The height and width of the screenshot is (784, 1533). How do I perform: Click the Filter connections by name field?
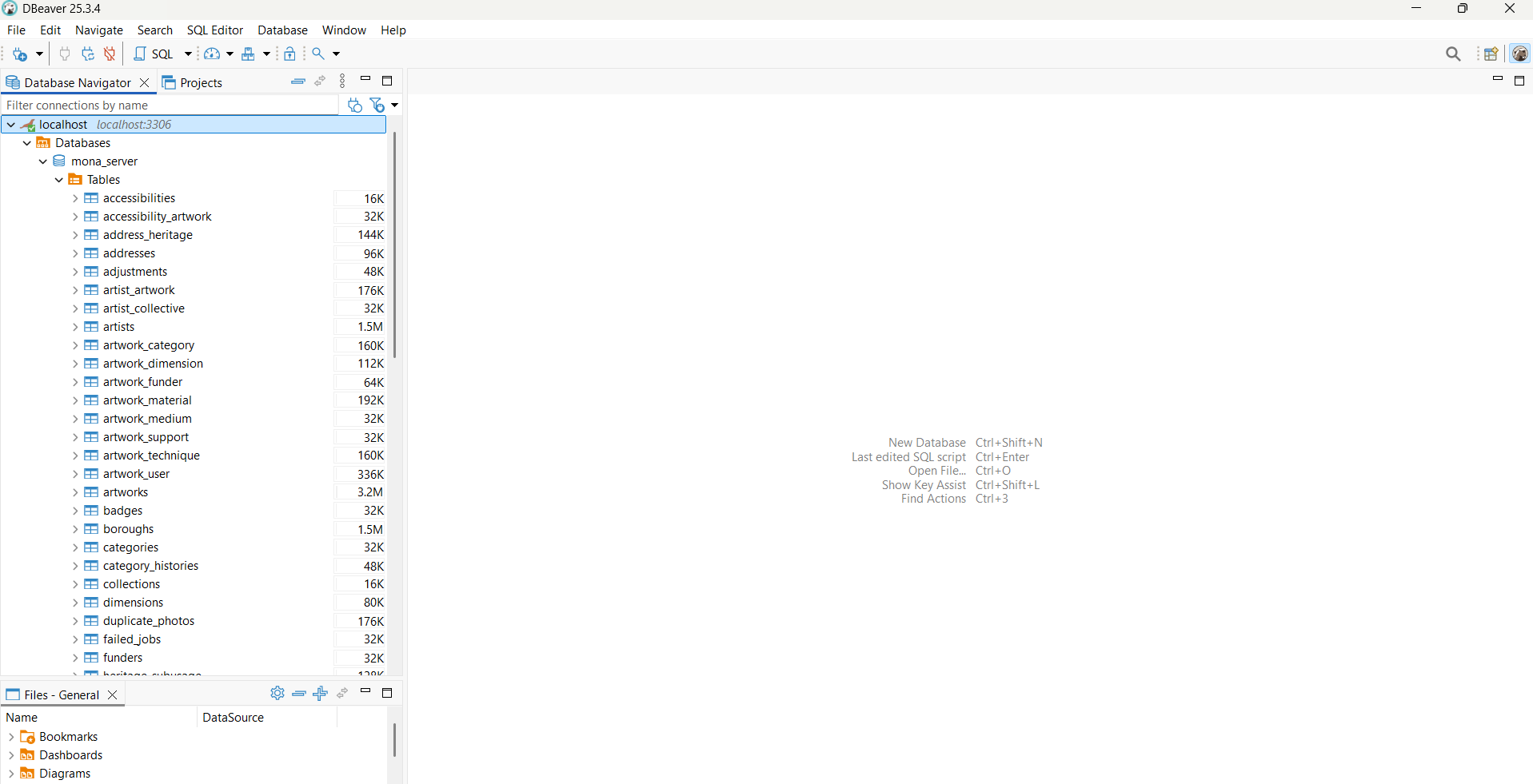click(x=170, y=105)
